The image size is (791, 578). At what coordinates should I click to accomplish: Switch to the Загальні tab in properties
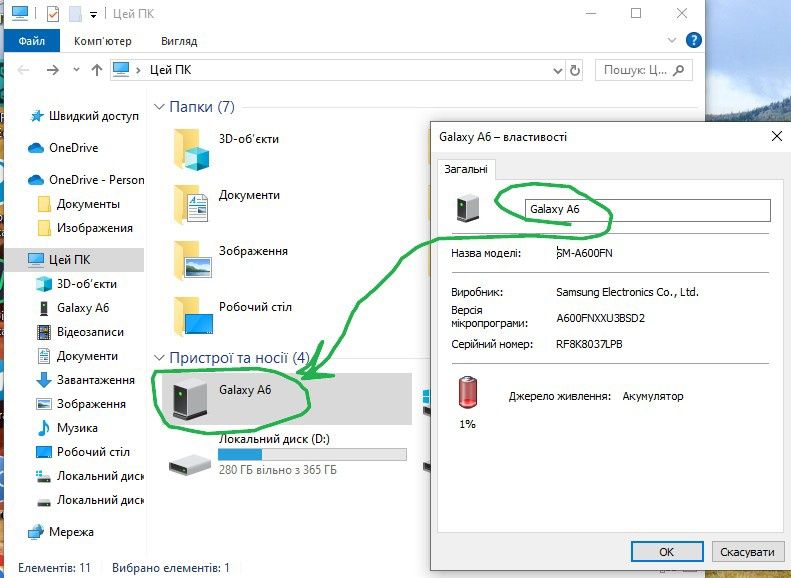(x=466, y=169)
